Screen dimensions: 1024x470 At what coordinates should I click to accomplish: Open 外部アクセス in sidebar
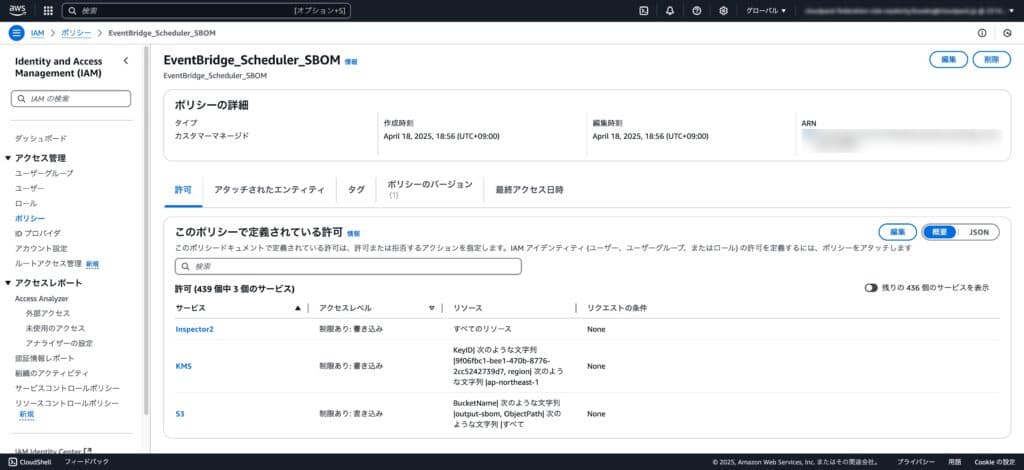coord(48,313)
